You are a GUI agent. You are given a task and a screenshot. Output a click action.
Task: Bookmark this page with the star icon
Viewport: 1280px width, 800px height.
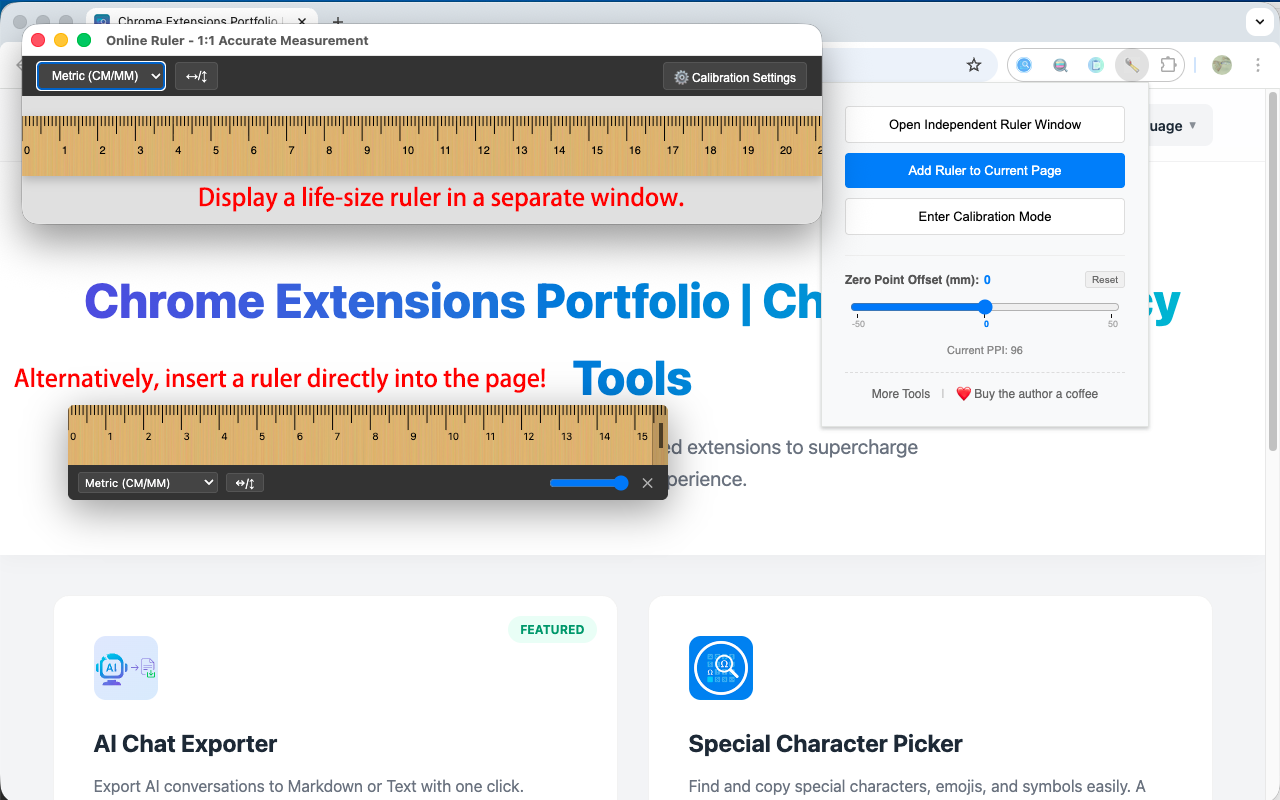coord(974,65)
